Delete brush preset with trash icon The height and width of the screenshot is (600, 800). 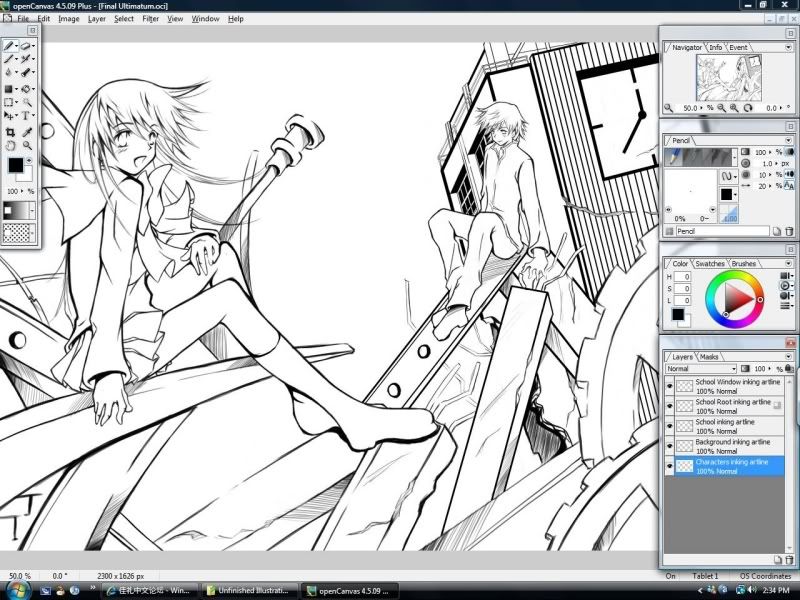click(x=789, y=231)
